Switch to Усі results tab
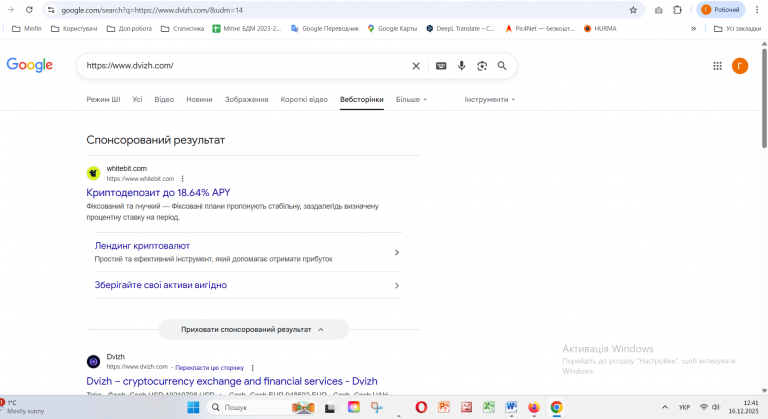 click(x=137, y=99)
